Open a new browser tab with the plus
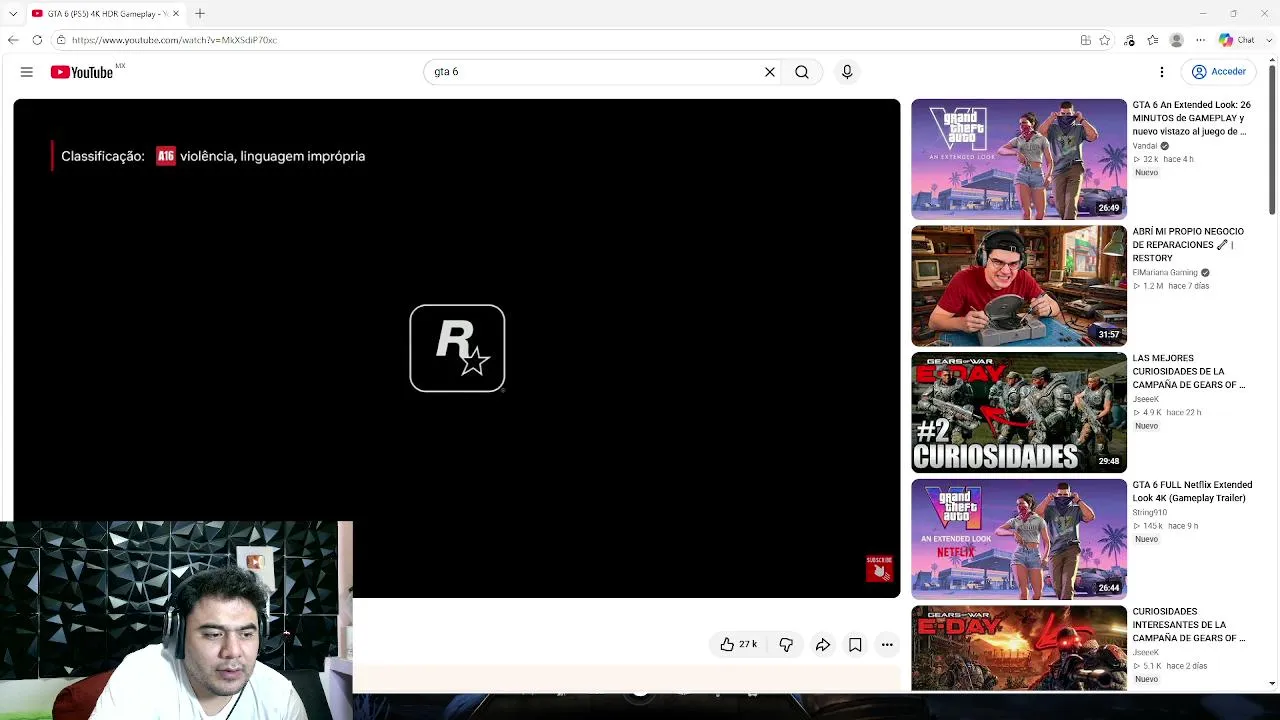1280x720 pixels. pyautogui.click(x=200, y=13)
